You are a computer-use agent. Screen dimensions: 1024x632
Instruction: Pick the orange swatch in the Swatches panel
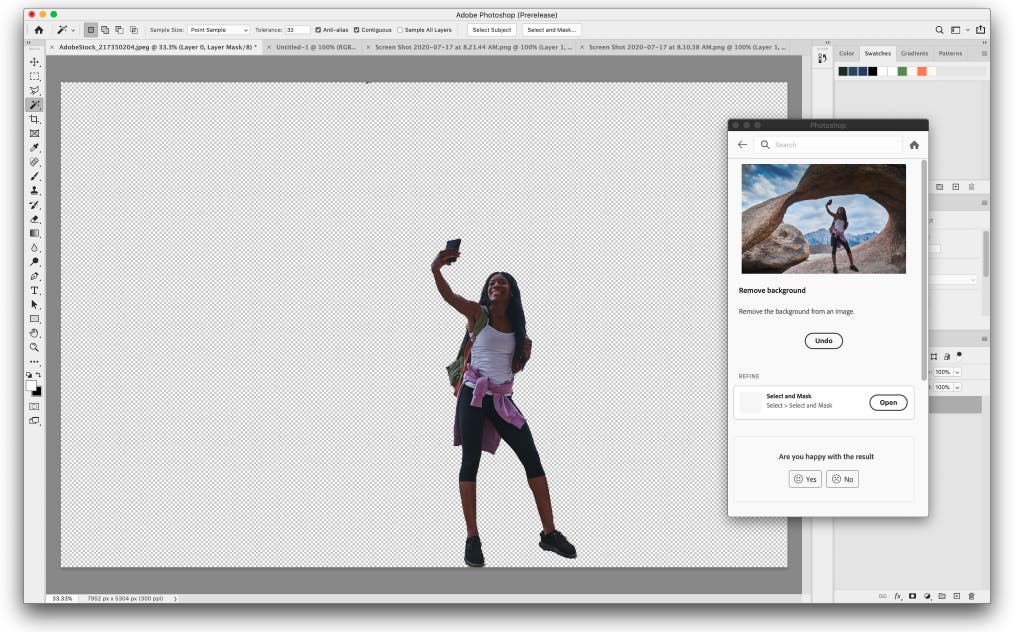[921, 72]
